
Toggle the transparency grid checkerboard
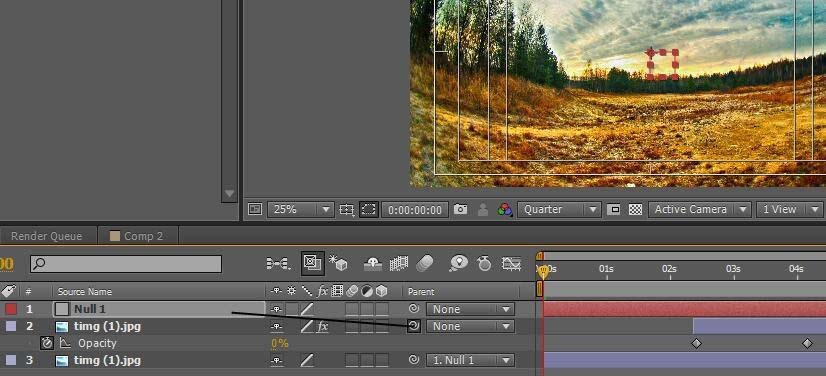point(636,210)
